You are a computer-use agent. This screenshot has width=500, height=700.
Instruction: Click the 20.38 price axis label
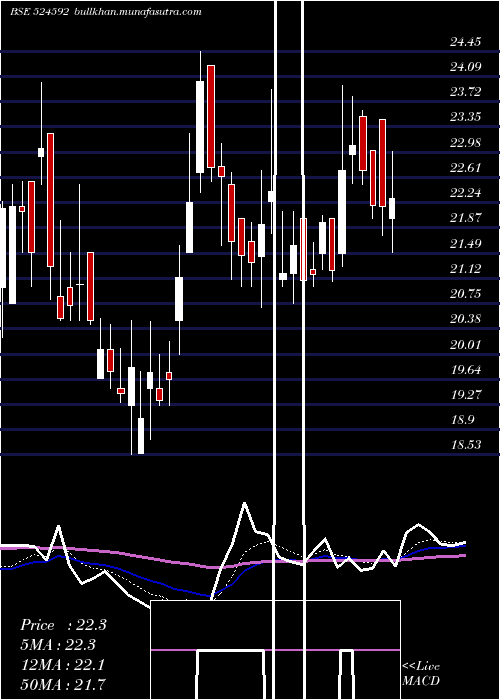click(466, 319)
